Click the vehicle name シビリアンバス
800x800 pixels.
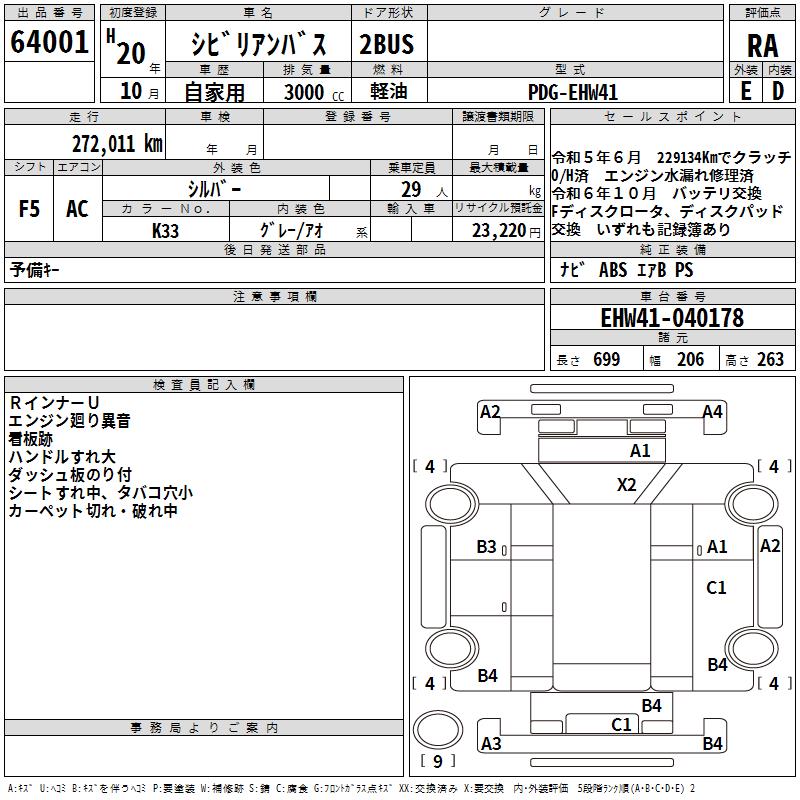coord(259,44)
